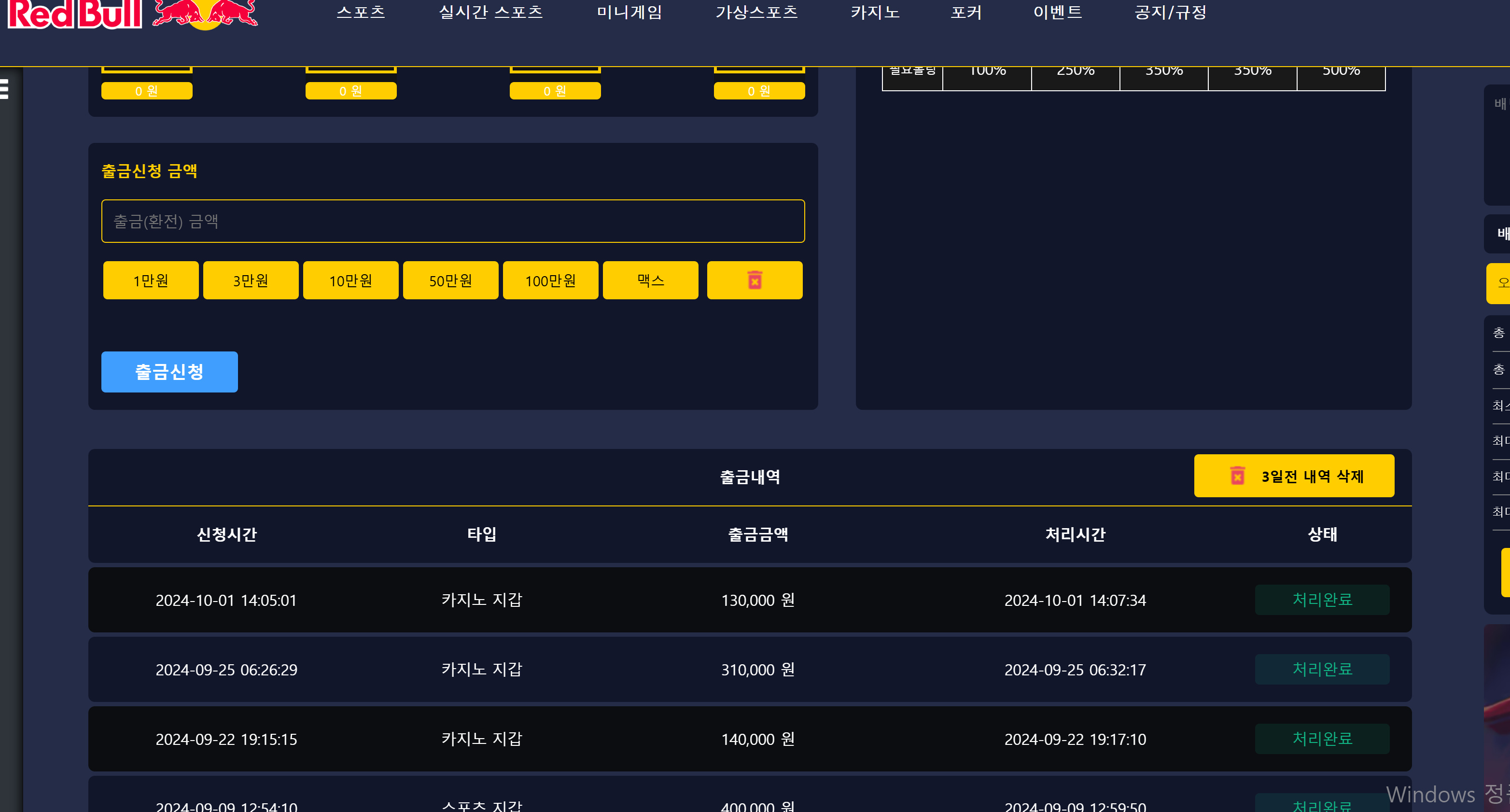Submit with the 출금신청 button
Image resolution: width=1510 pixels, height=812 pixels.
coord(169,372)
